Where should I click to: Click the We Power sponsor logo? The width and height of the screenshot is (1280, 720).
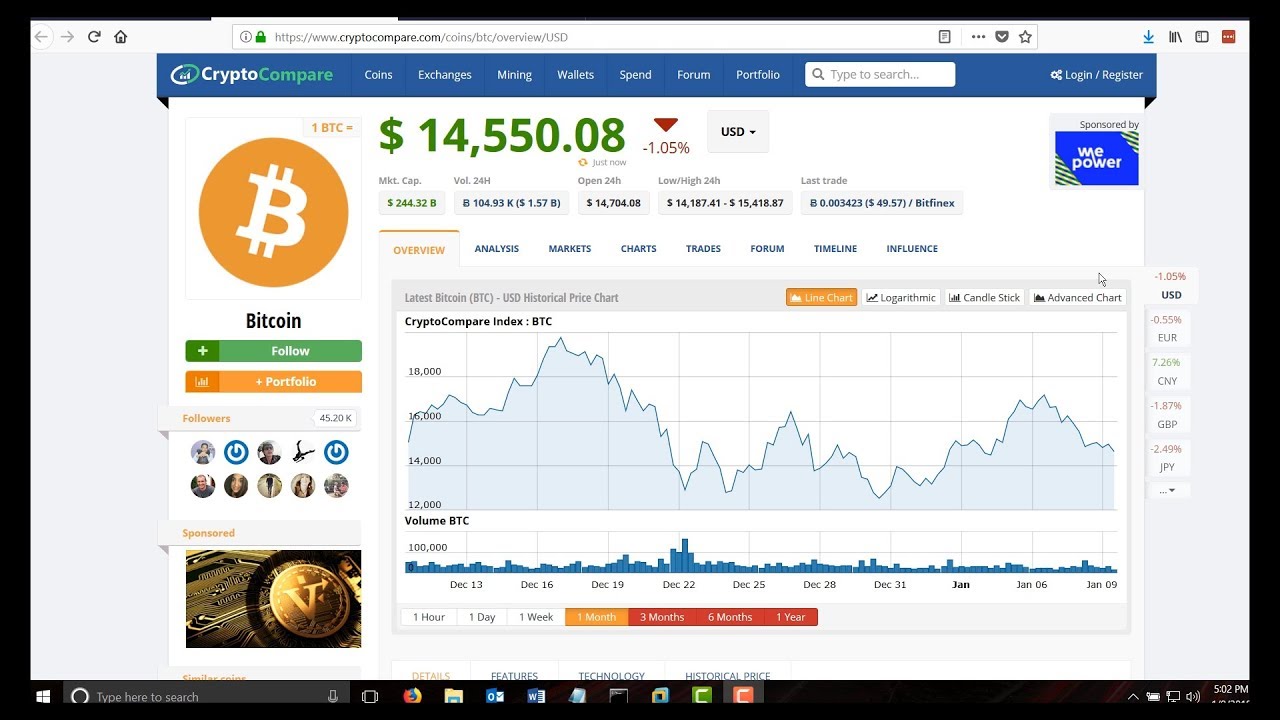coord(1096,158)
